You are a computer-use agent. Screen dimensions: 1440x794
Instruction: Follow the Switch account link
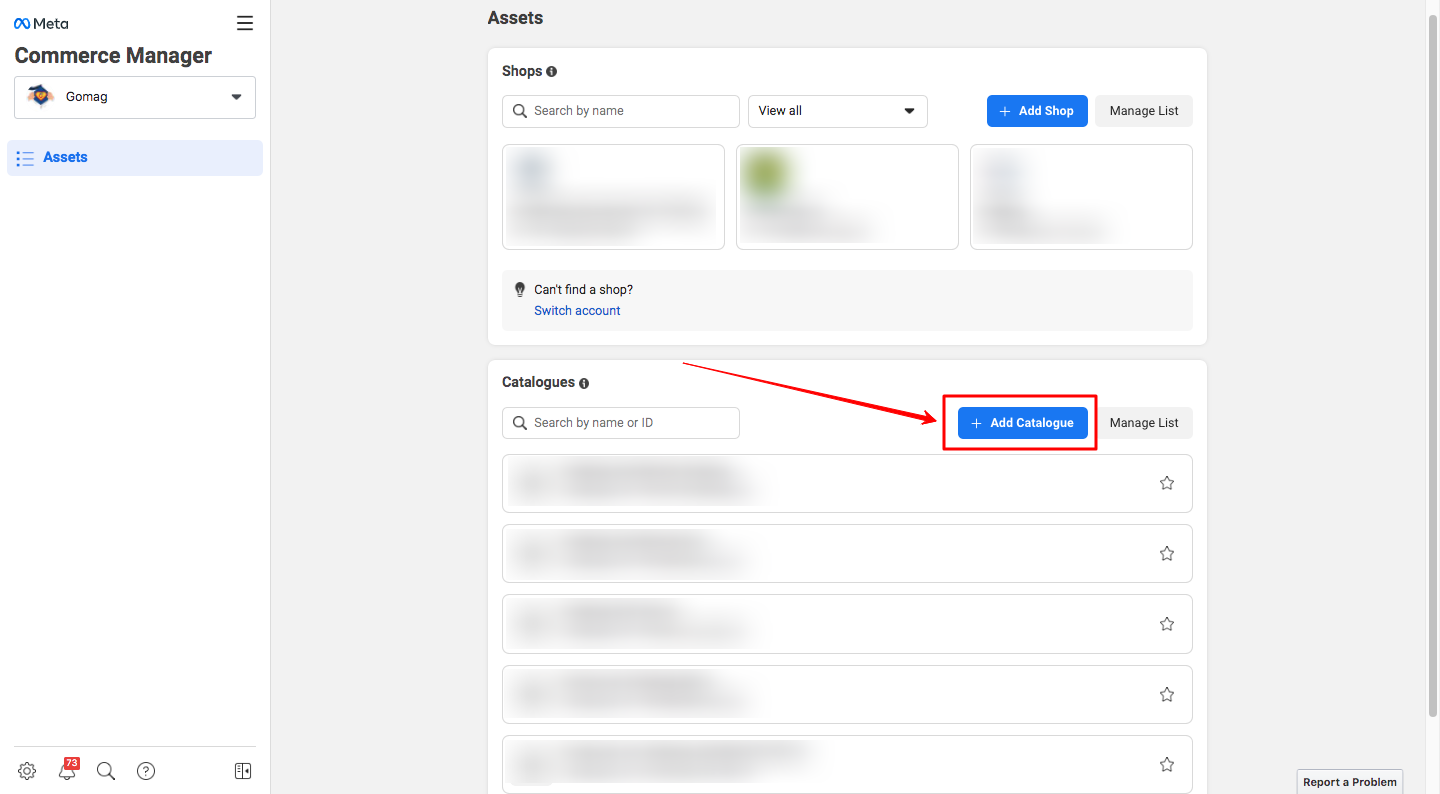pos(577,311)
